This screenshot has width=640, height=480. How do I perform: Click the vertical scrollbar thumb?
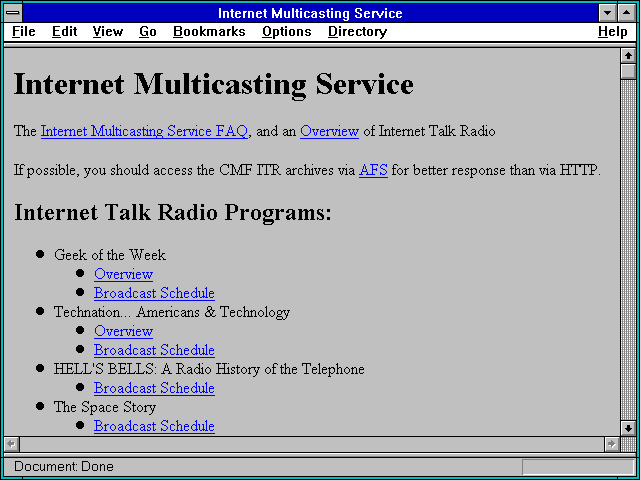(628, 71)
